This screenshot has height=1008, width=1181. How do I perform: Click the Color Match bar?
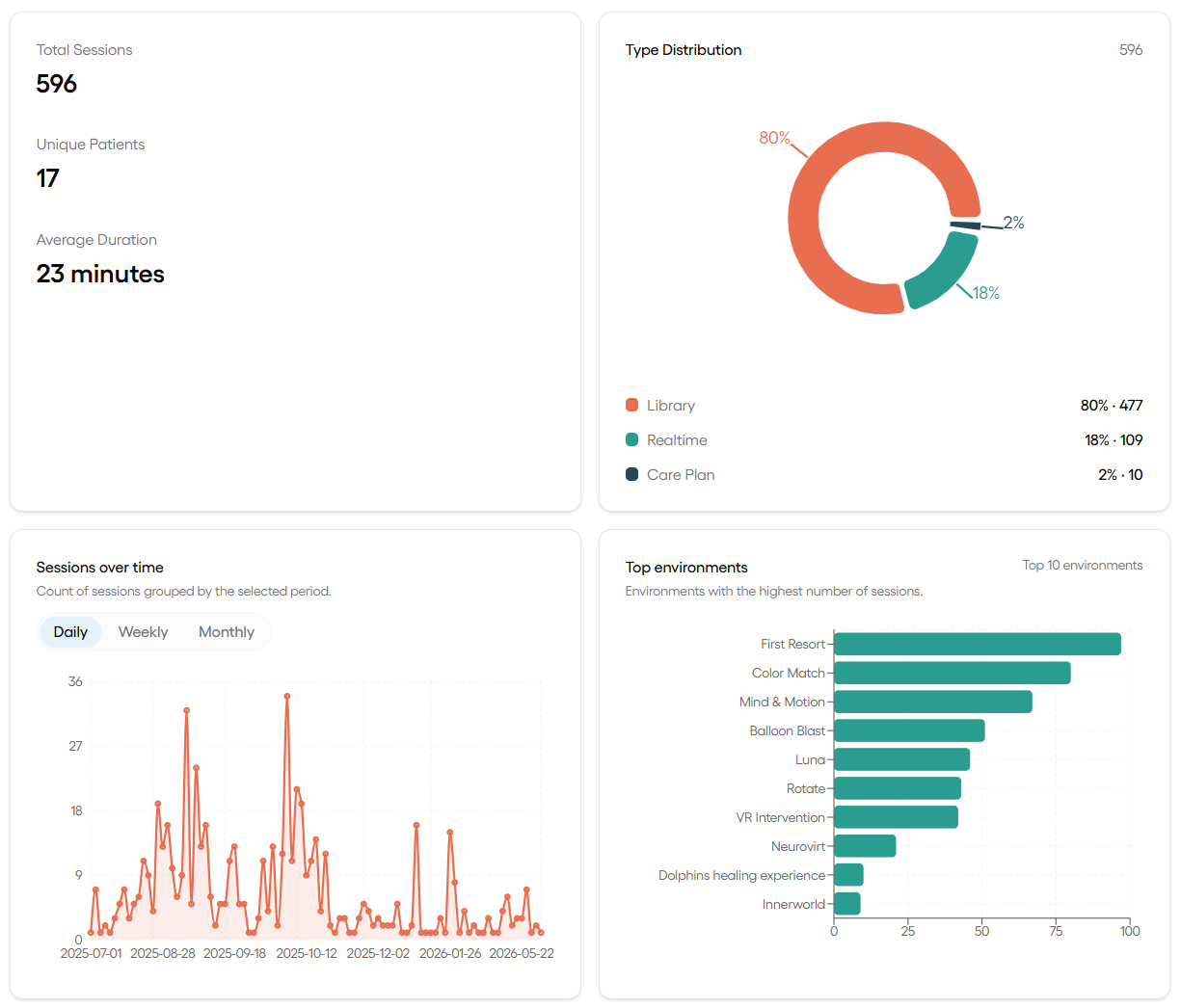tap(953, 673)
